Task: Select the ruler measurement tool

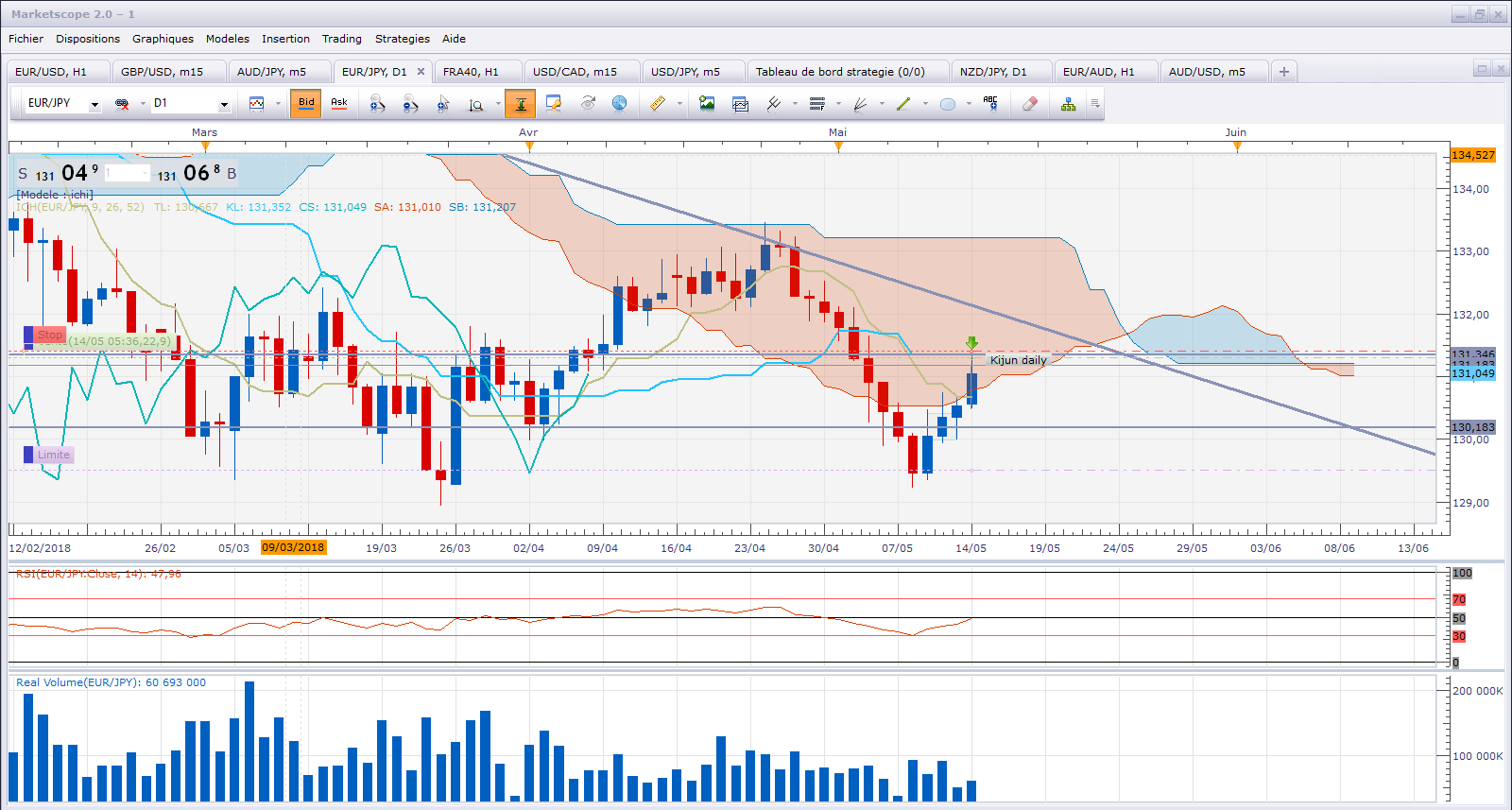Action: pyautogui.click(x=658, y=104)
